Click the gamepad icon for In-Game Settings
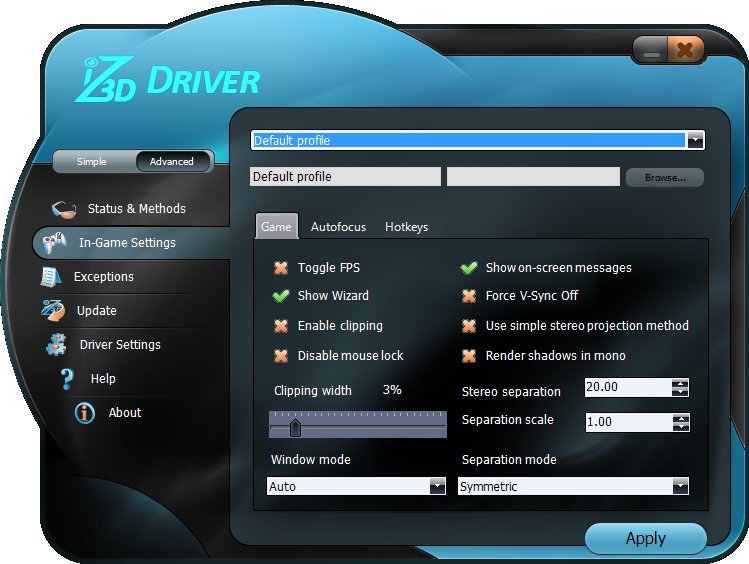 [54, 243]
